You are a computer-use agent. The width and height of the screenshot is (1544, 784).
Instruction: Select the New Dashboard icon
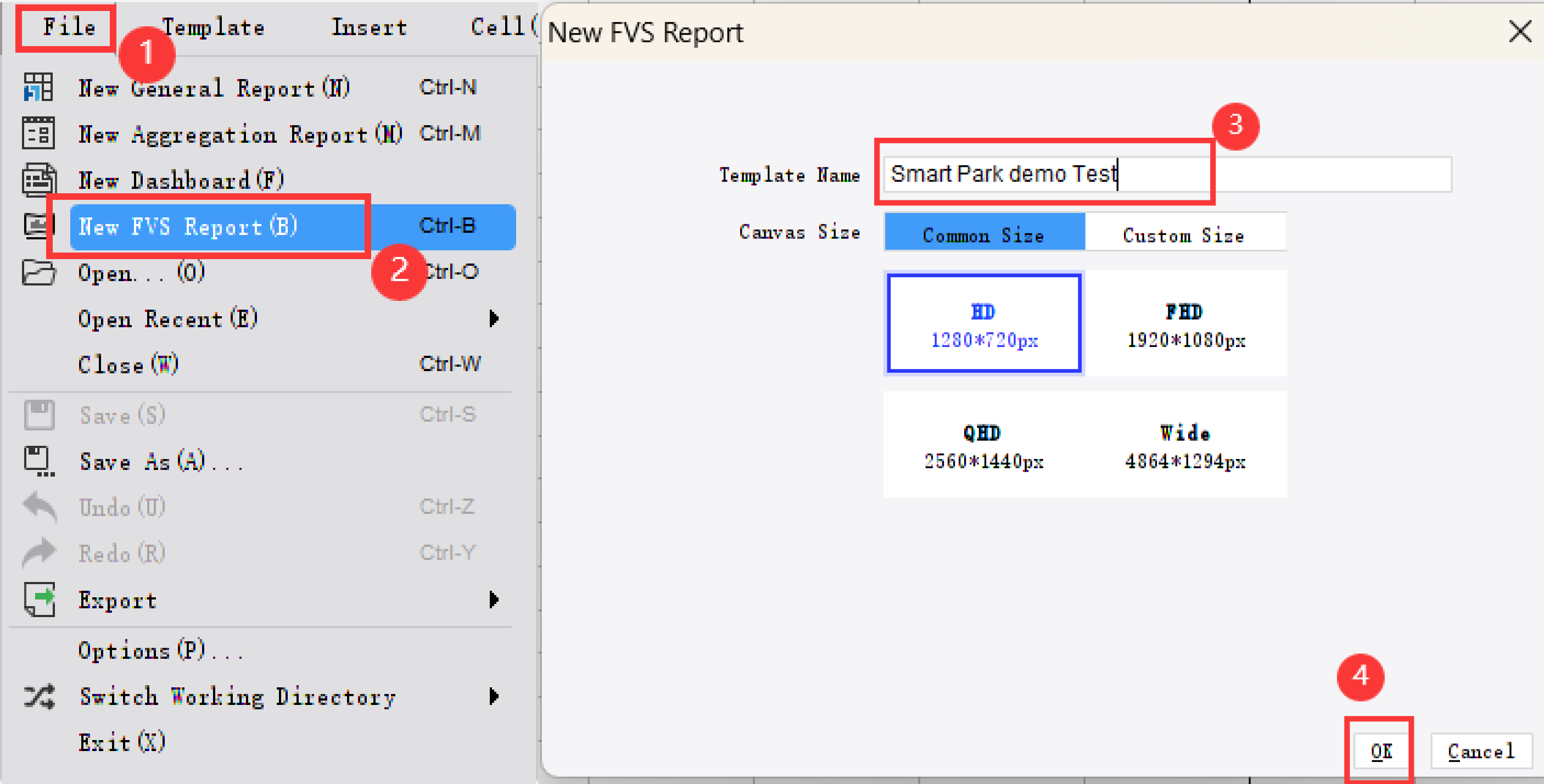click(x=38, y=179)
